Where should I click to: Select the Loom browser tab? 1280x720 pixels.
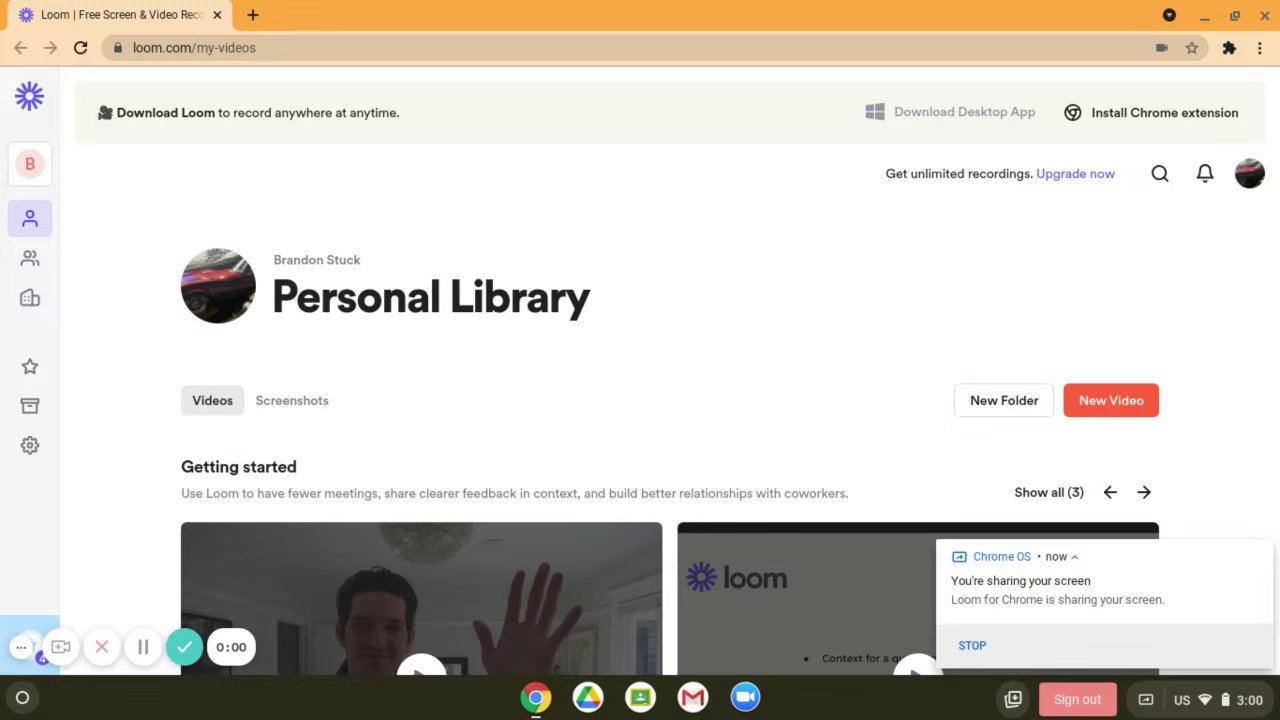click(x=118, y=15)
